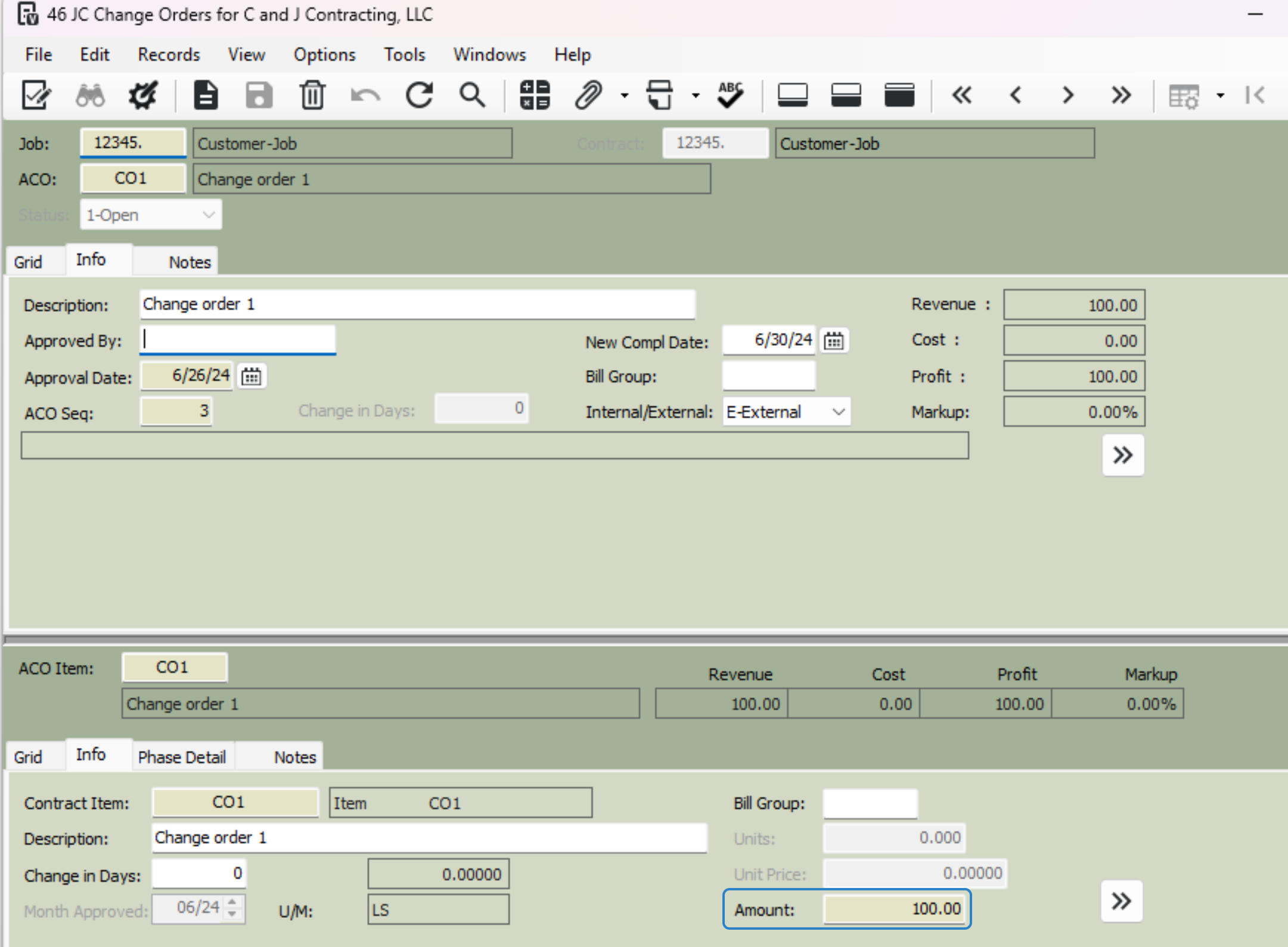The image size is (1288, 947).
Task: Open the Status 1-Open dropdown
Action: click(x=208, y=215)
